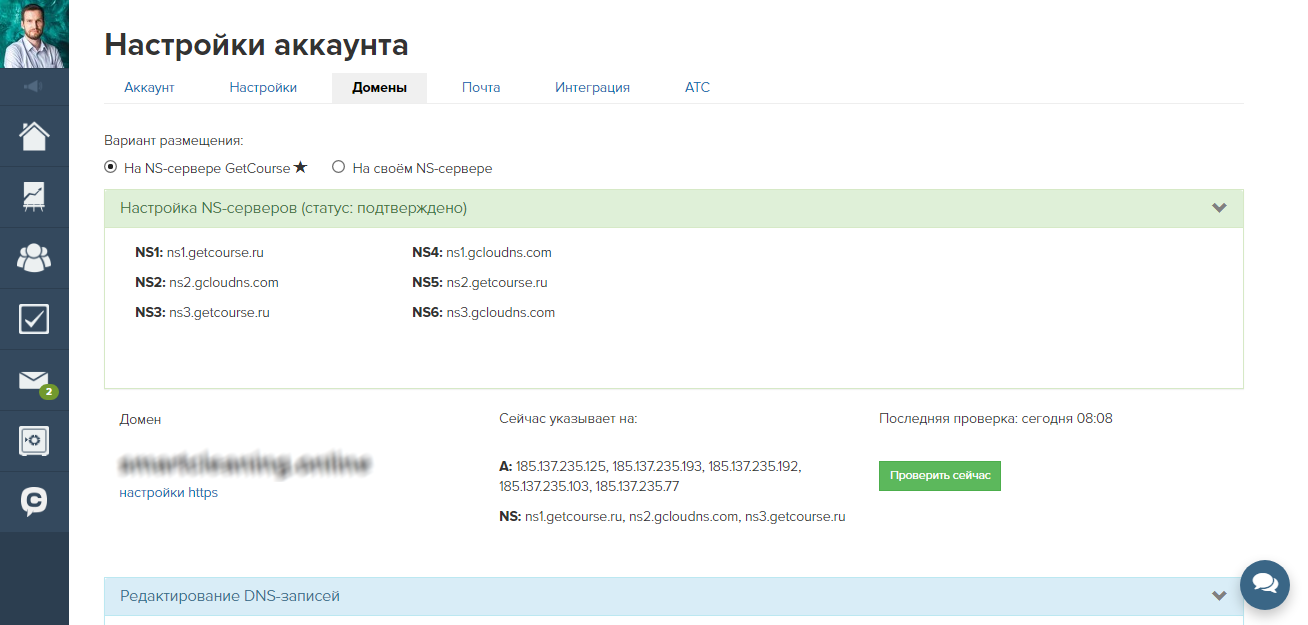Collapse the "Редактирование DNS-записей" panel chevron
The height and width of the screenshot is (625, 1308).
pos(1219,596)
